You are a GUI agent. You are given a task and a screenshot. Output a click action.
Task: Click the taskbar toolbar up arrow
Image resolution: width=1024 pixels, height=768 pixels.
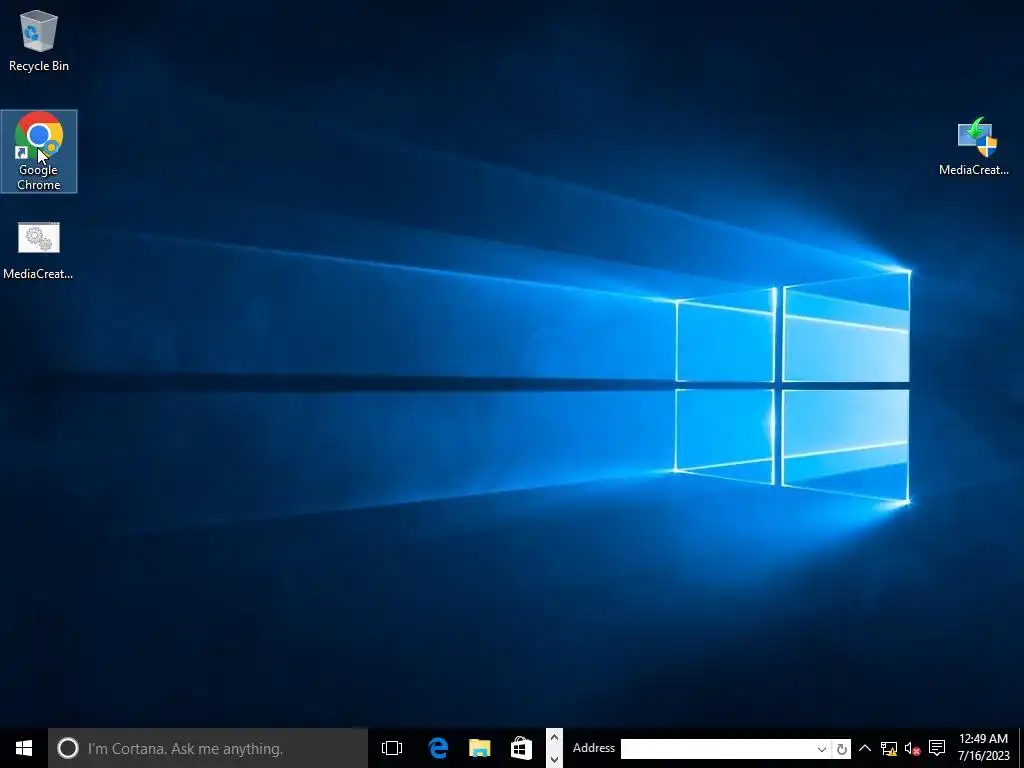(x=554, y=738)
